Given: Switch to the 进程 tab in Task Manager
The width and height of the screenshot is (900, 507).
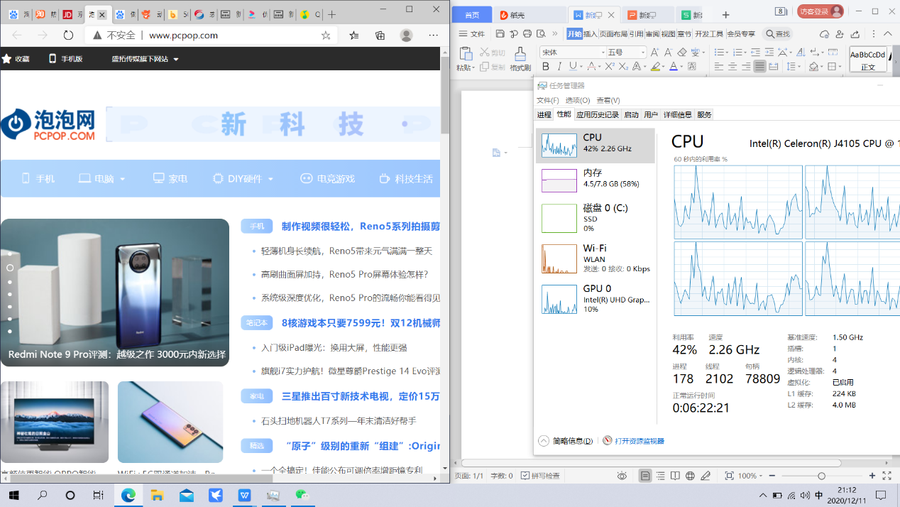Looking at the screenshot, I should (544, 115).
